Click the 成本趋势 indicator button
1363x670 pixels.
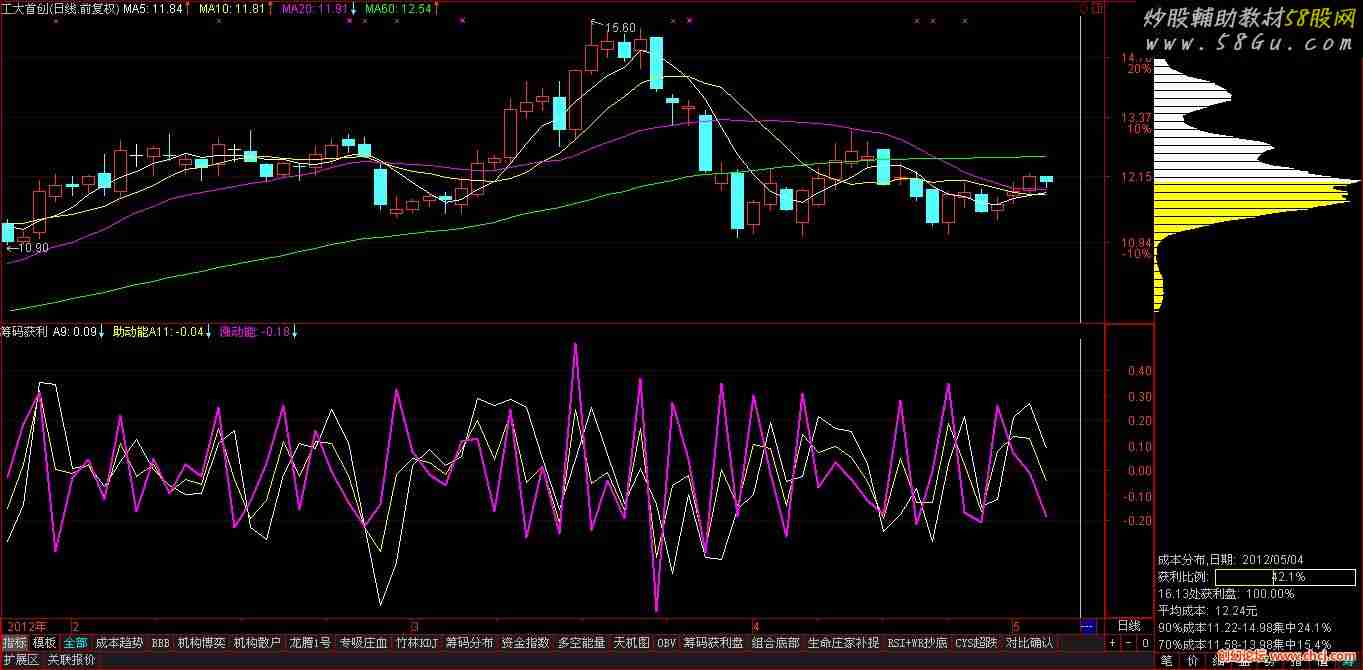(119, 642)
